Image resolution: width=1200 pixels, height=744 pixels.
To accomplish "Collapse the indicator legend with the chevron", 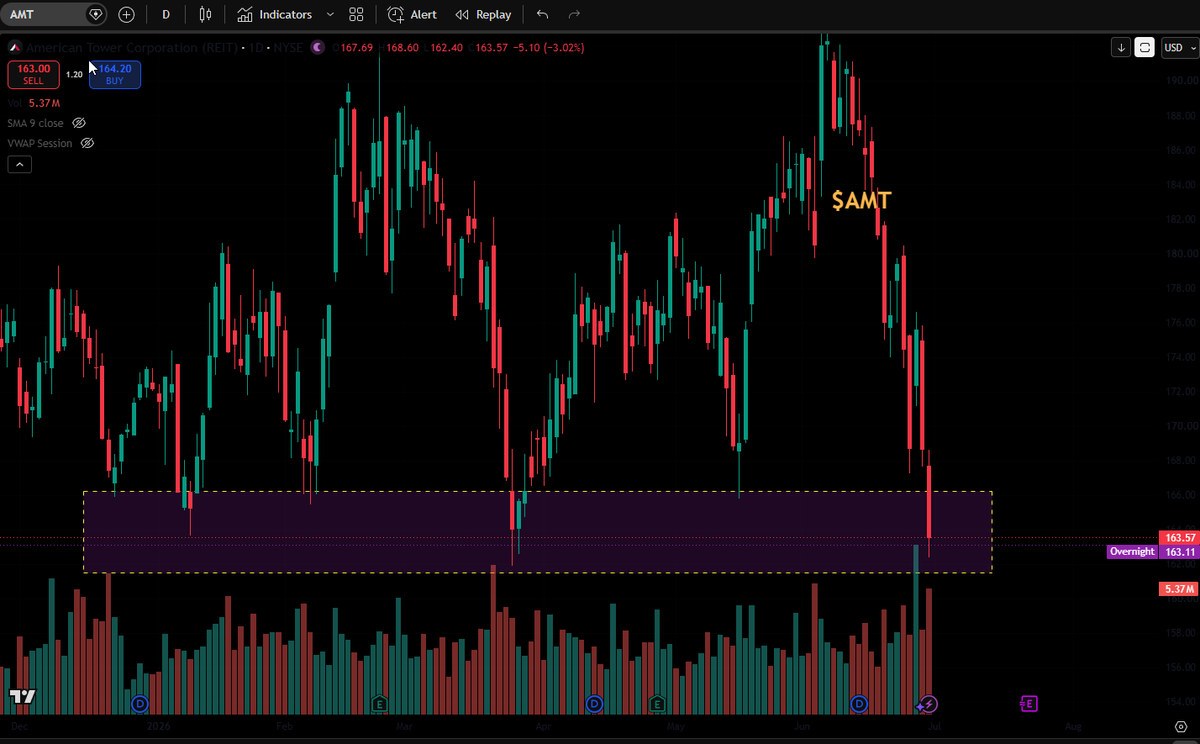I will click(19, 164).
